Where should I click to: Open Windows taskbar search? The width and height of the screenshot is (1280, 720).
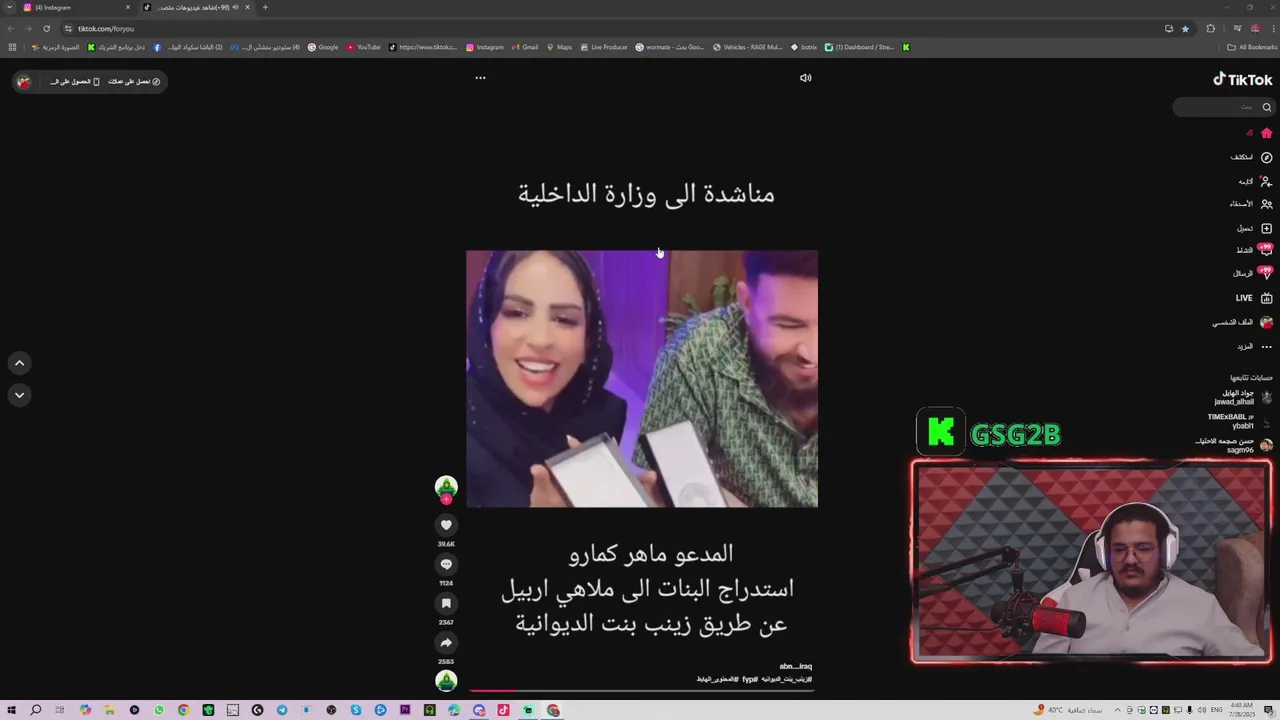(35, 710)
